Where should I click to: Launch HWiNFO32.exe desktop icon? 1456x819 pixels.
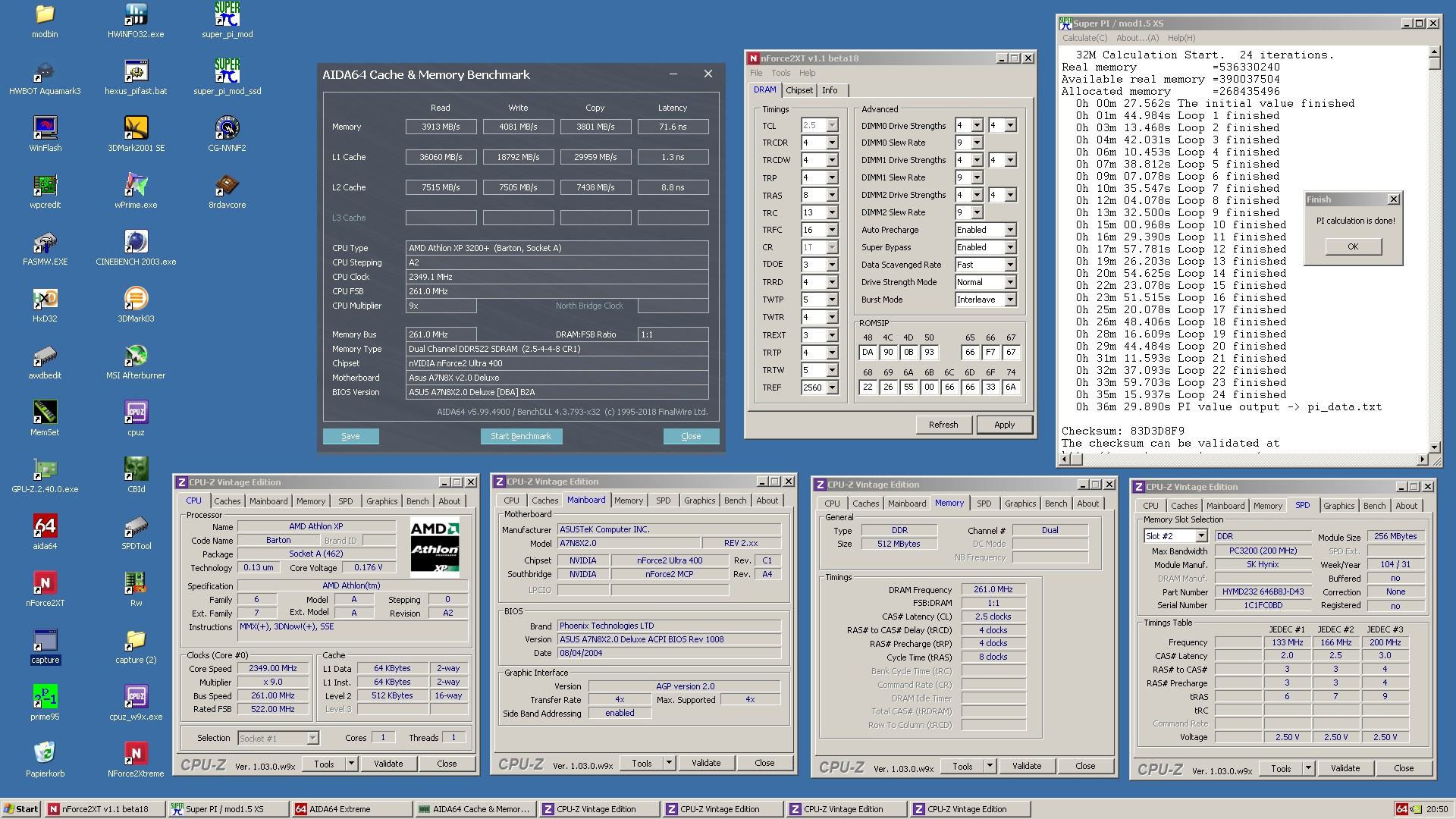(x=136, y=20)
